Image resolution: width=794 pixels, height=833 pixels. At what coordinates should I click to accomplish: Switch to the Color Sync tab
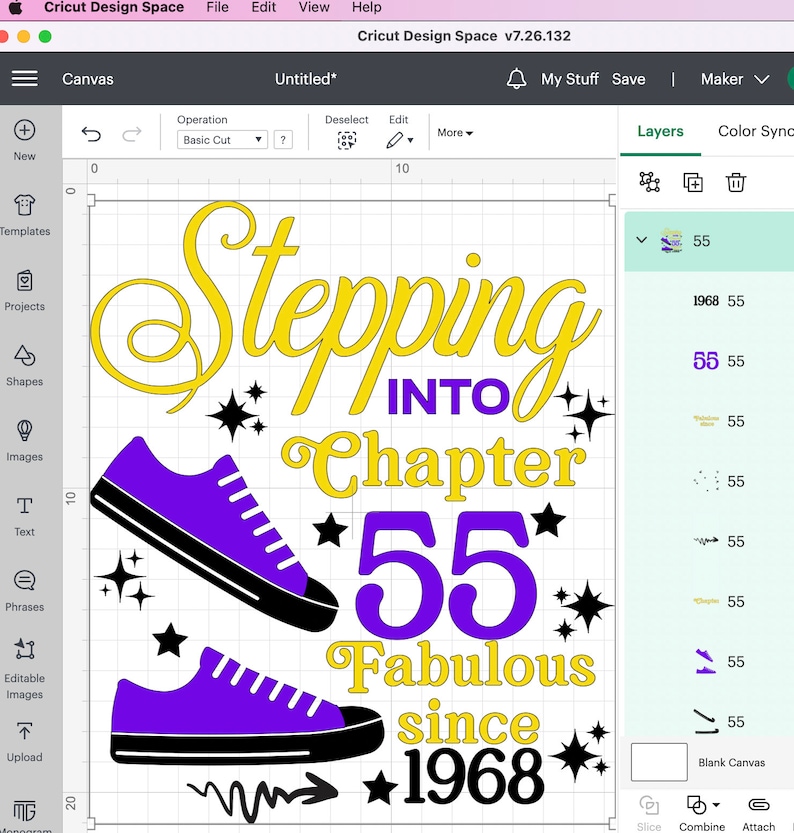click(755, 131)
